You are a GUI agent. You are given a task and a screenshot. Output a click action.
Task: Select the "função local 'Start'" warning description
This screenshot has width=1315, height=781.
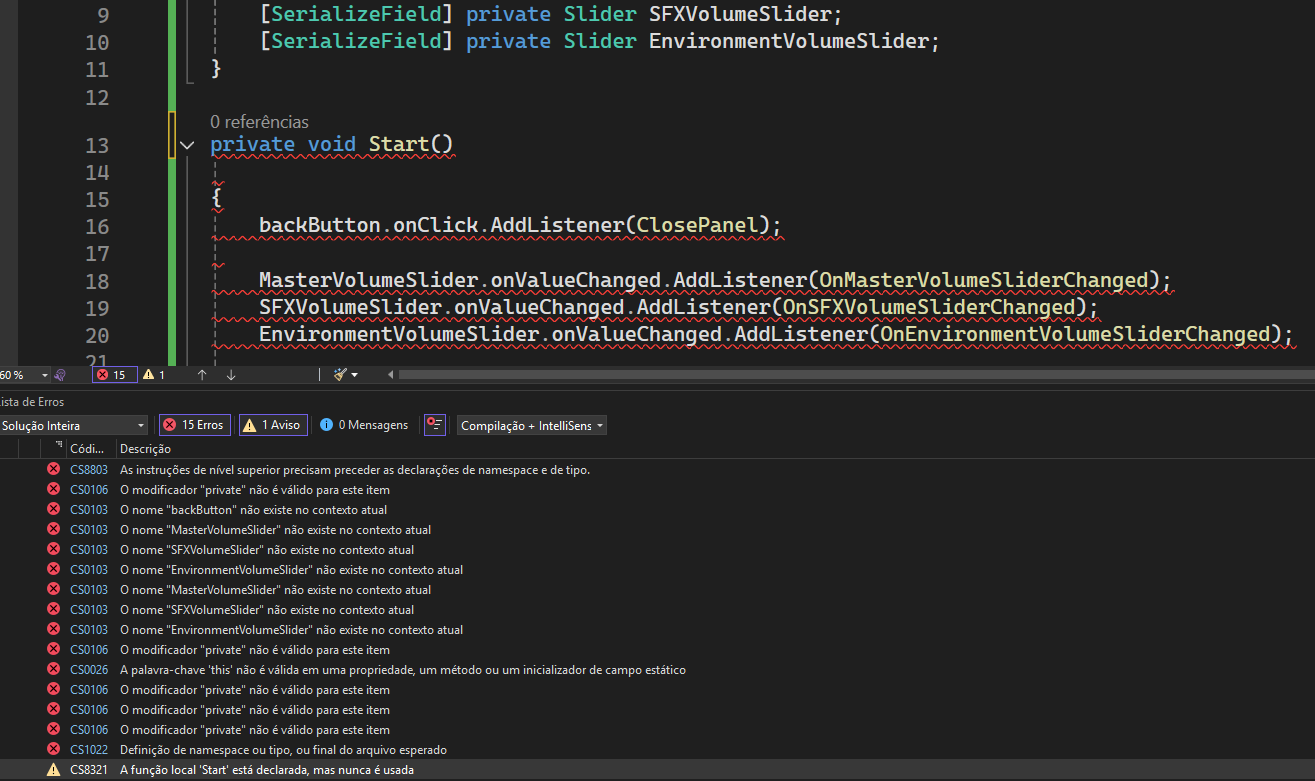point(267,770)
